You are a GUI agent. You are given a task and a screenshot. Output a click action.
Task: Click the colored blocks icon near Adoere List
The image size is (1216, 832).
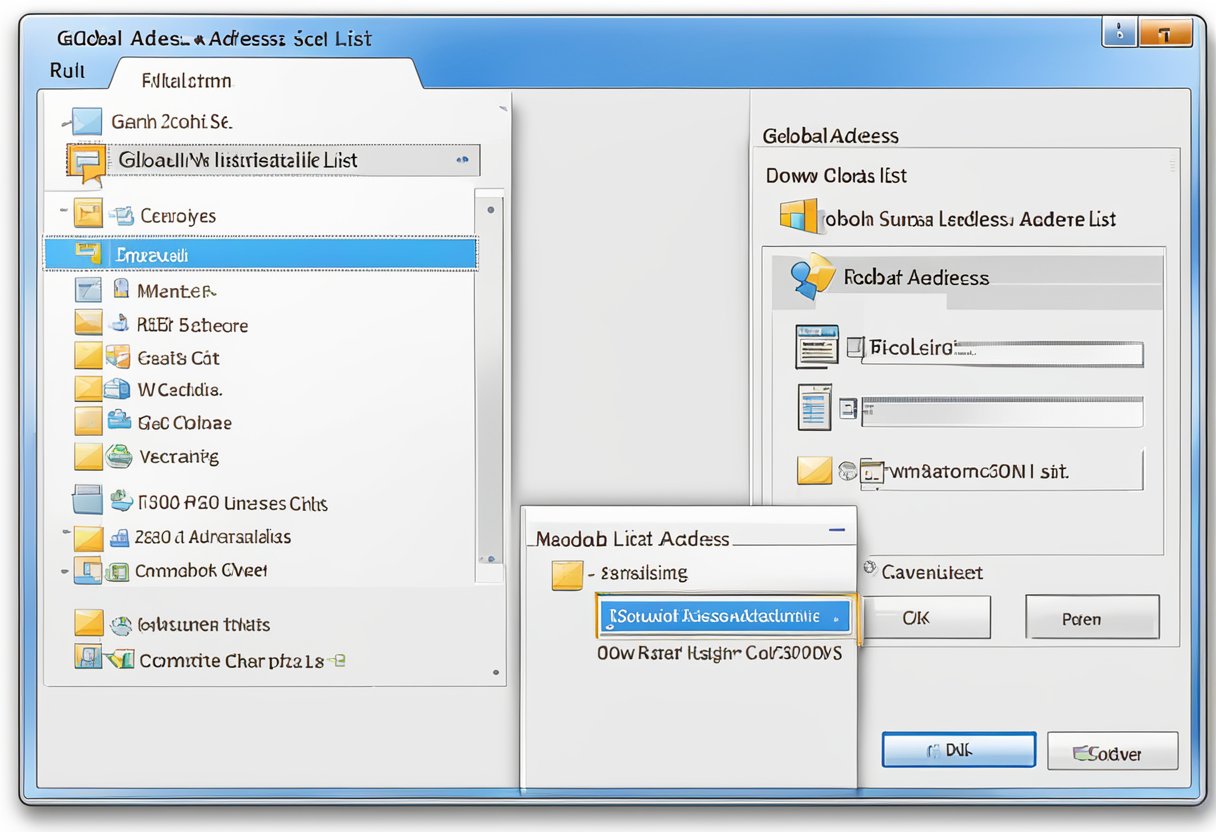(x=798, y=218)
